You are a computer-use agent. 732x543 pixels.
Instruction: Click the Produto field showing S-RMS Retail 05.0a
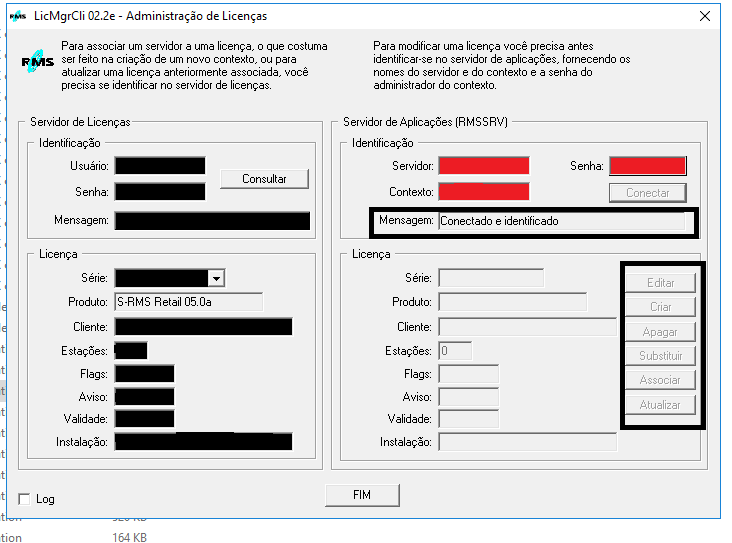click(189, 302)
